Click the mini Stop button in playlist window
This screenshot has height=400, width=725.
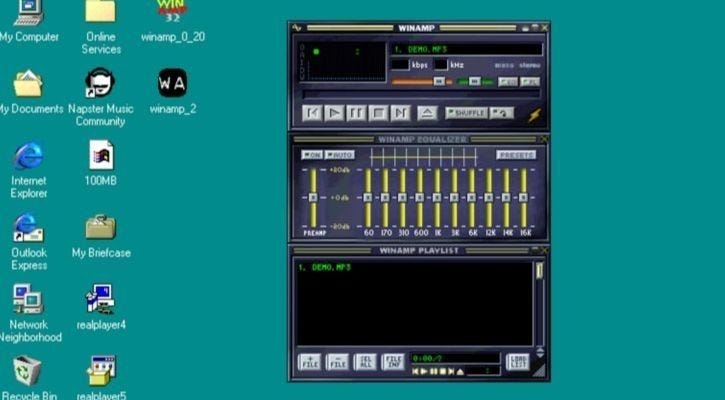point(443,371)
